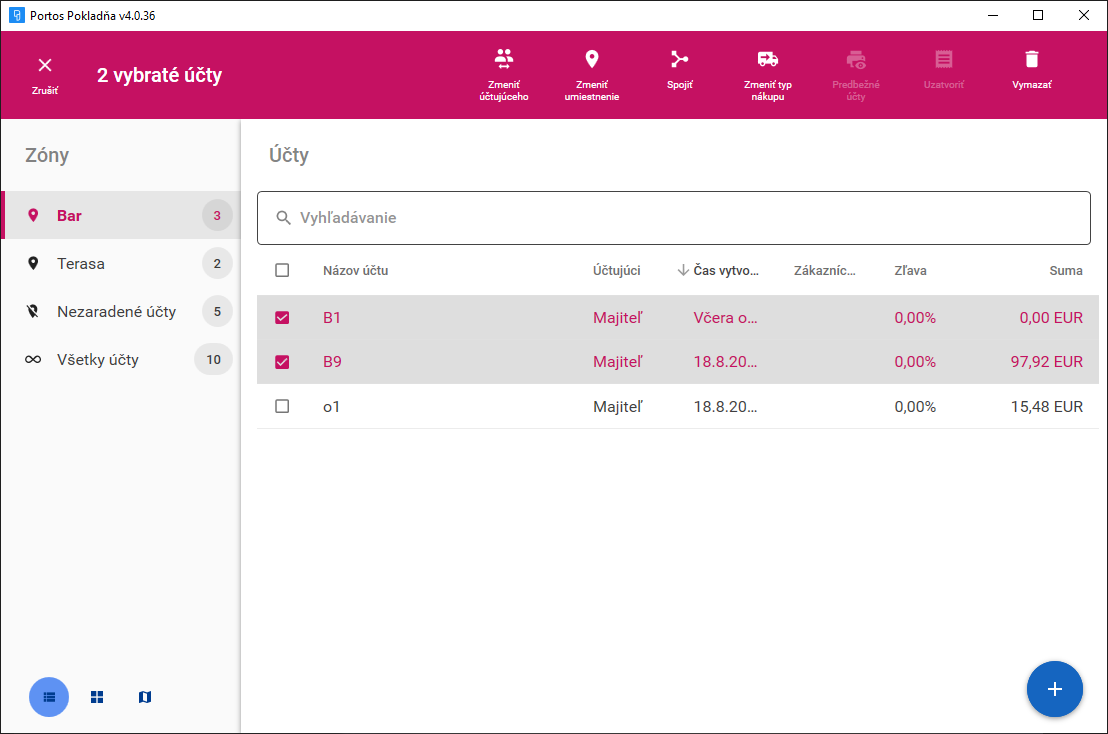Tick the o1 account checkbox

pyautogui.click(x=282, y=406)
